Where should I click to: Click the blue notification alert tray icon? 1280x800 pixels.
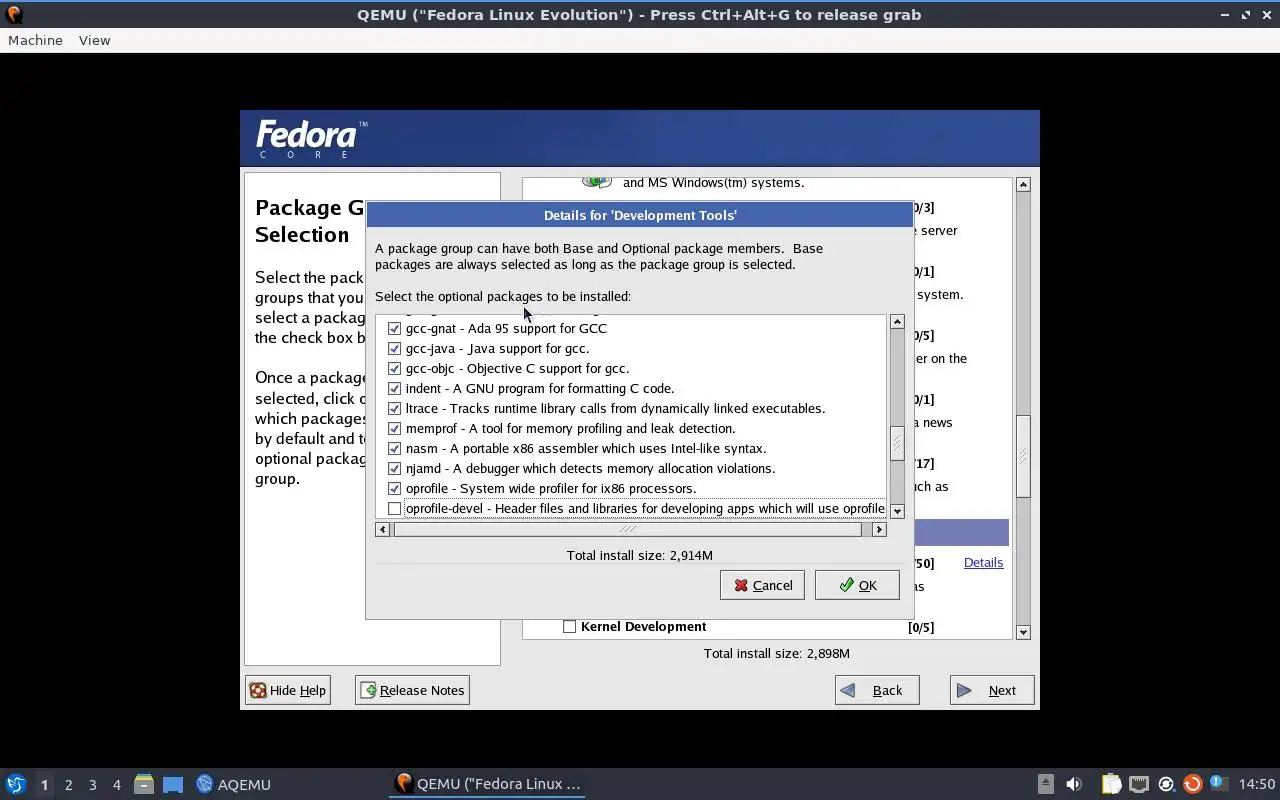coord(1218,784)
